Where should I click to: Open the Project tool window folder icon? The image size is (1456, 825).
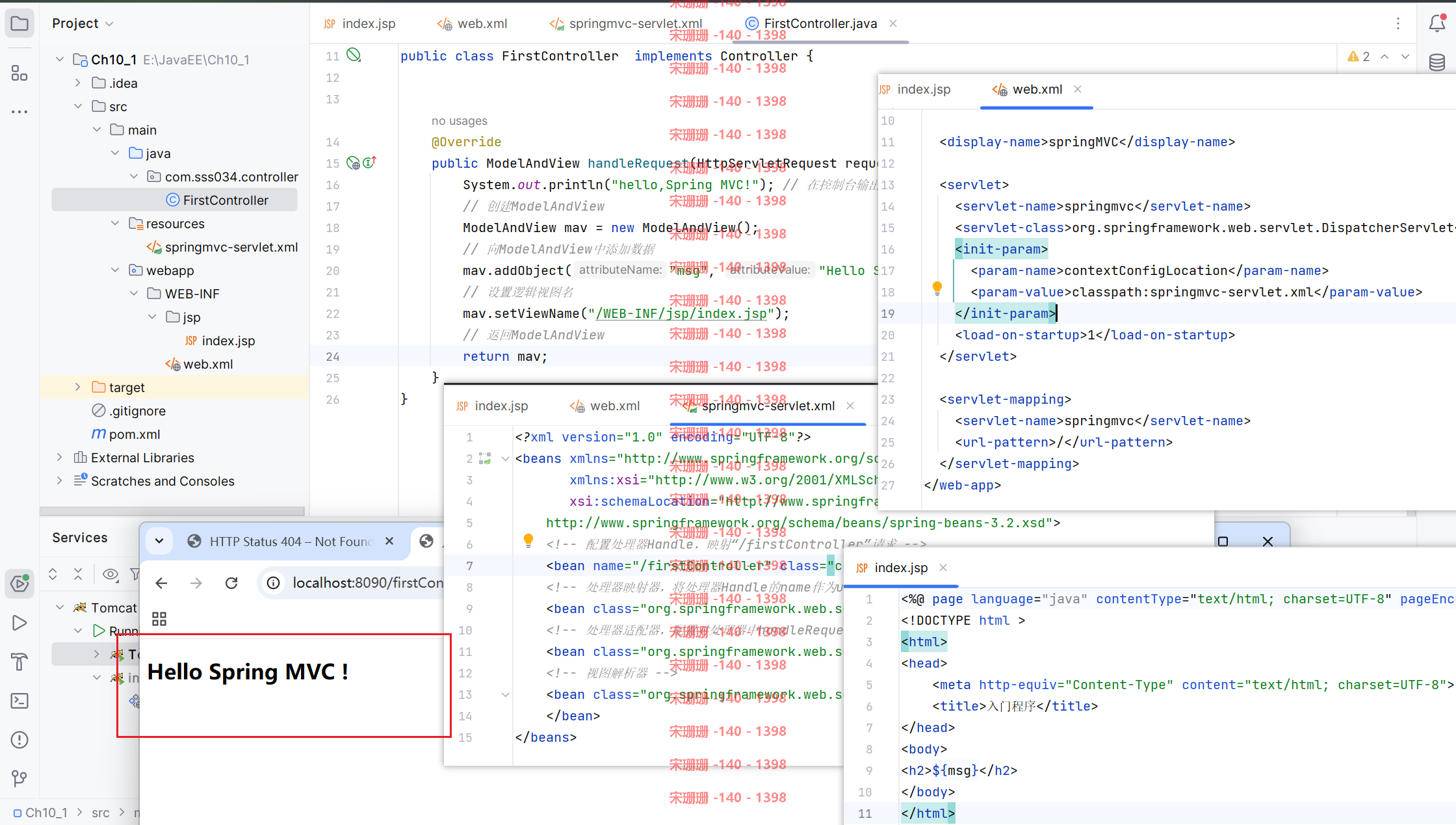pyautogui.click(x=19, y=24)
